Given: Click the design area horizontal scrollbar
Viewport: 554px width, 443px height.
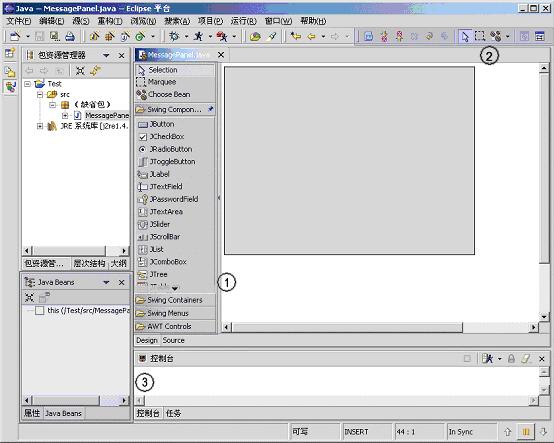Looking at the screenshot, I should (x=381, y=327).
